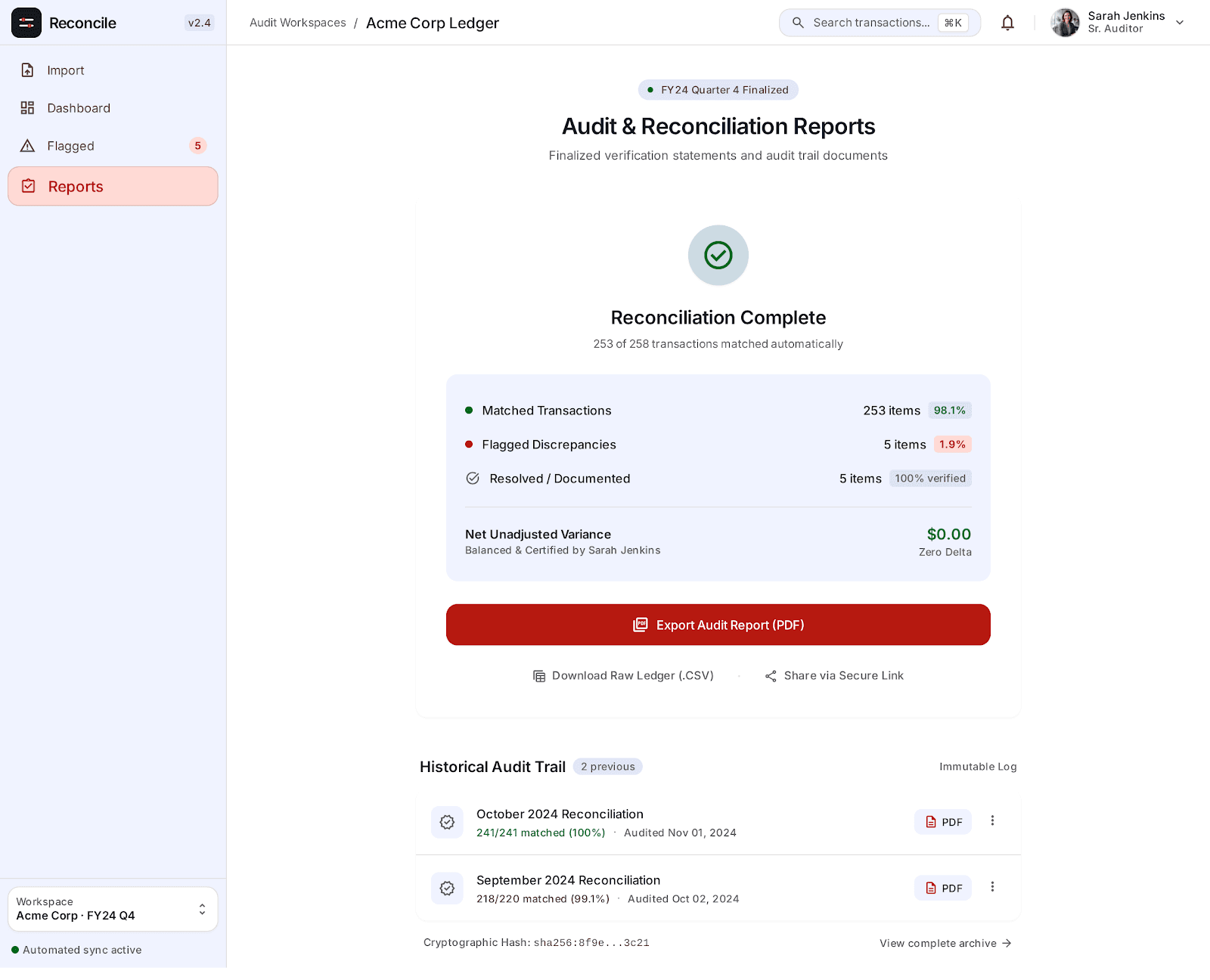Click the Reports clipboard check icon
The height and width of the screenshot is (980, 1210).
pos(29,186)
